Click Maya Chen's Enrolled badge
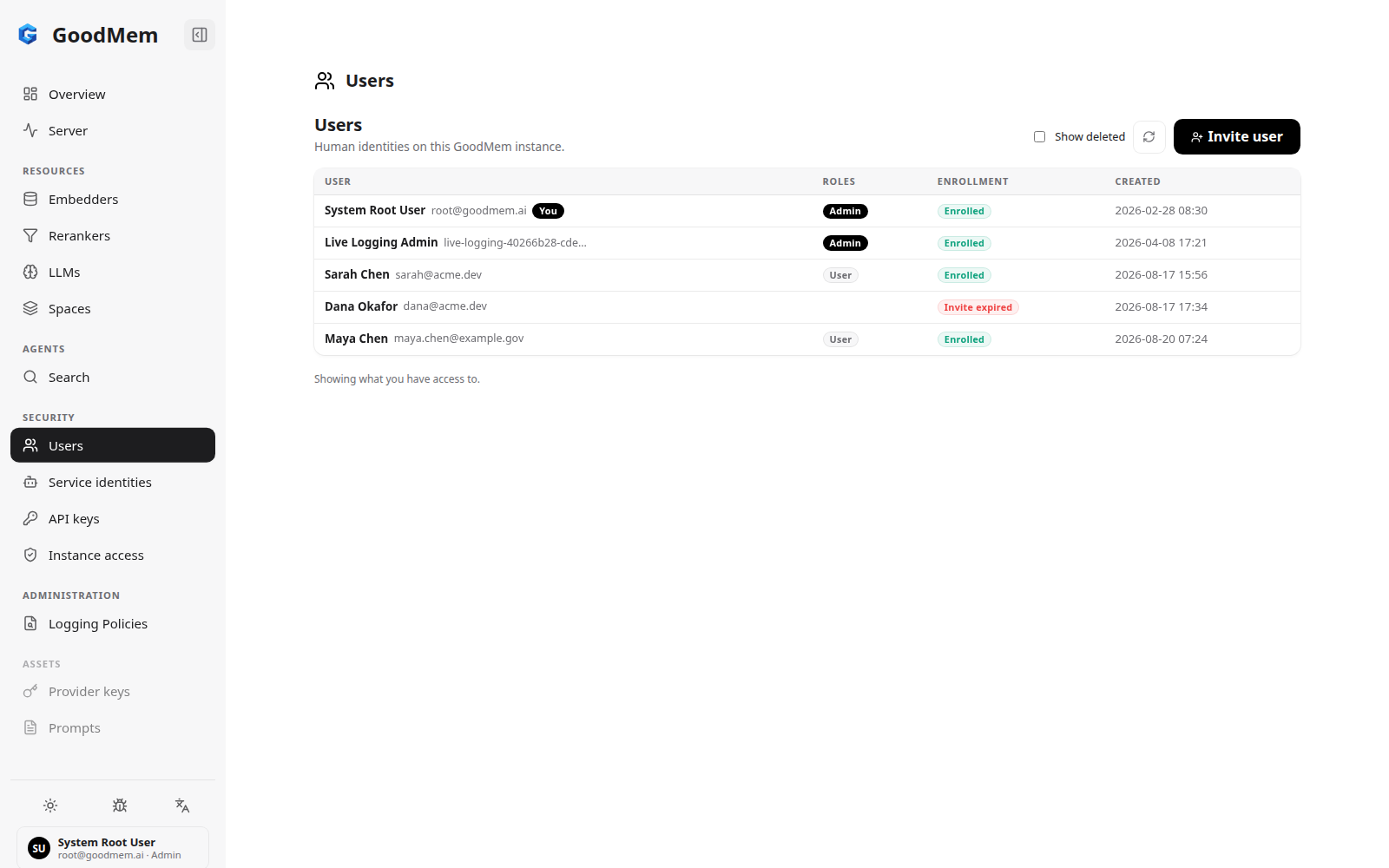1389x868 pixels. coord(964,339)
